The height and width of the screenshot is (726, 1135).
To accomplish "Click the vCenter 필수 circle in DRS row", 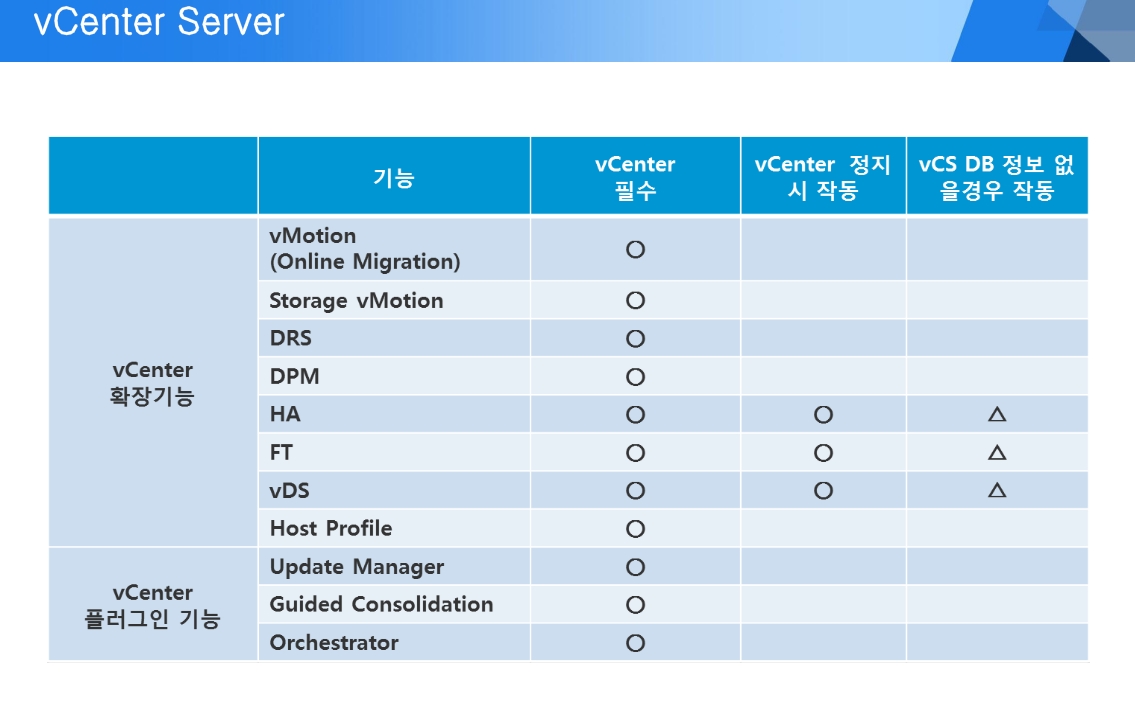I will [x=636, y=339].
